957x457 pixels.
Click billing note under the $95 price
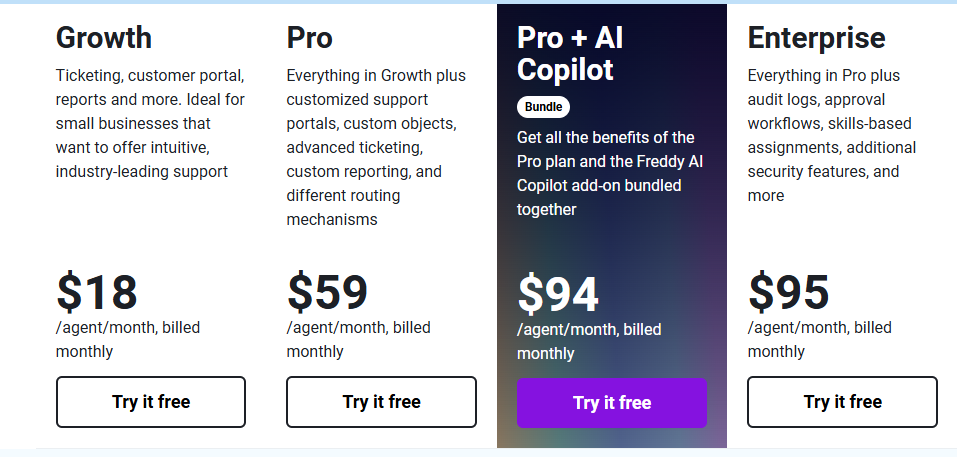tap(819, 339)
